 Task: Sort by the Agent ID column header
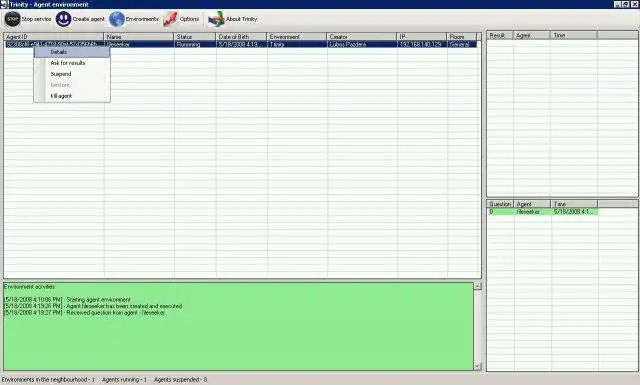click(x=53, y=37)
